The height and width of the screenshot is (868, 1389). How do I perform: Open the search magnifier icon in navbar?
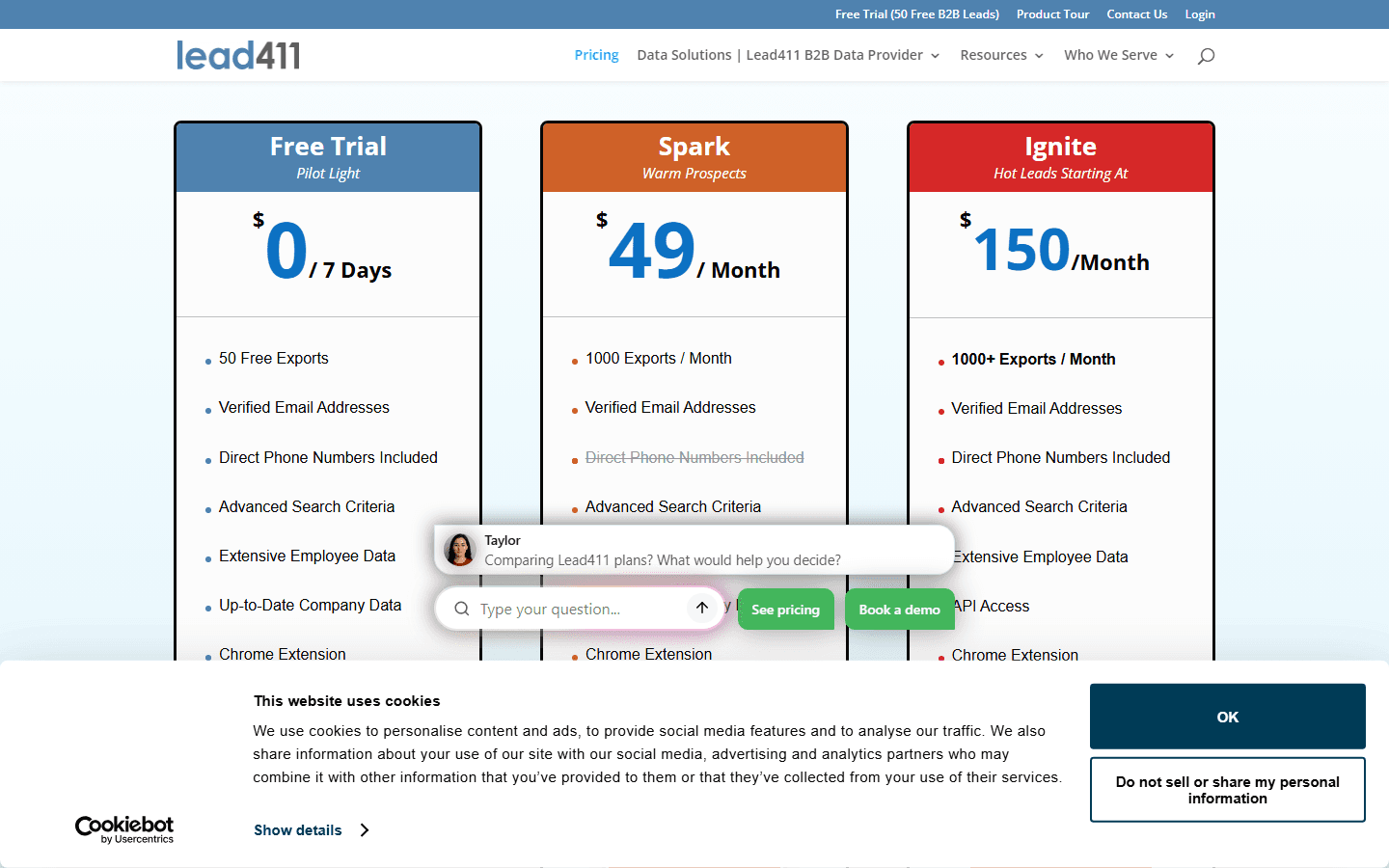pos(1206,56)
